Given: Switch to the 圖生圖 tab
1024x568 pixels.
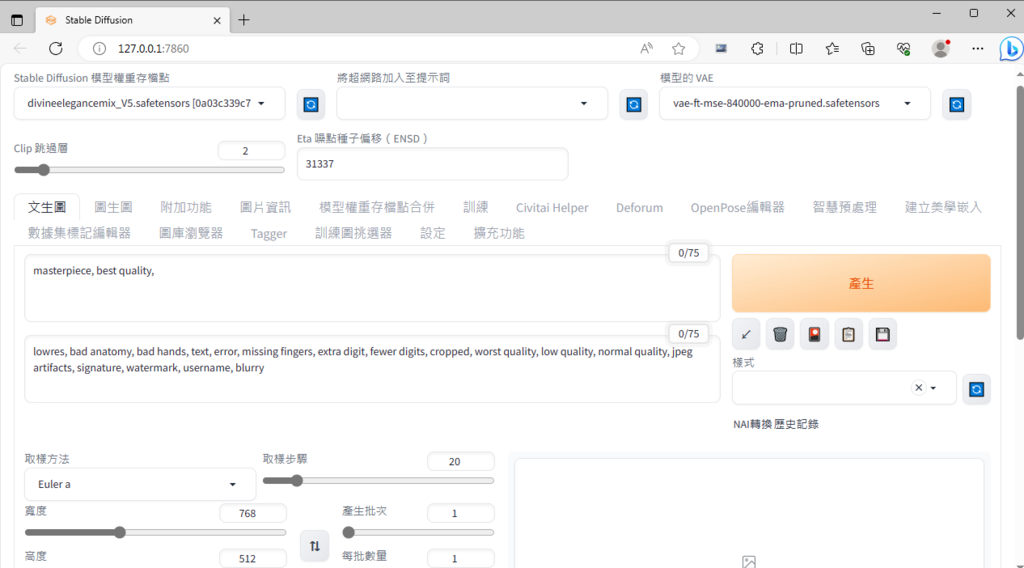Looking at the screenshot, I should [x=114, y=208].
